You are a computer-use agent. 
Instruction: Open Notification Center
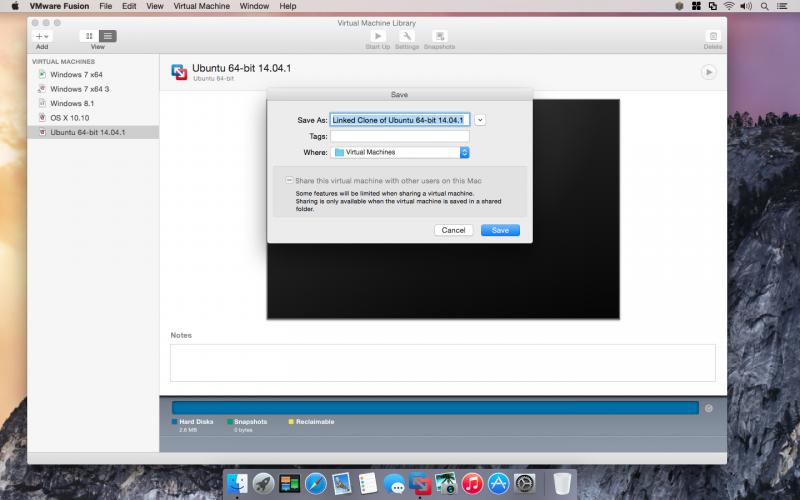point(782,6)
